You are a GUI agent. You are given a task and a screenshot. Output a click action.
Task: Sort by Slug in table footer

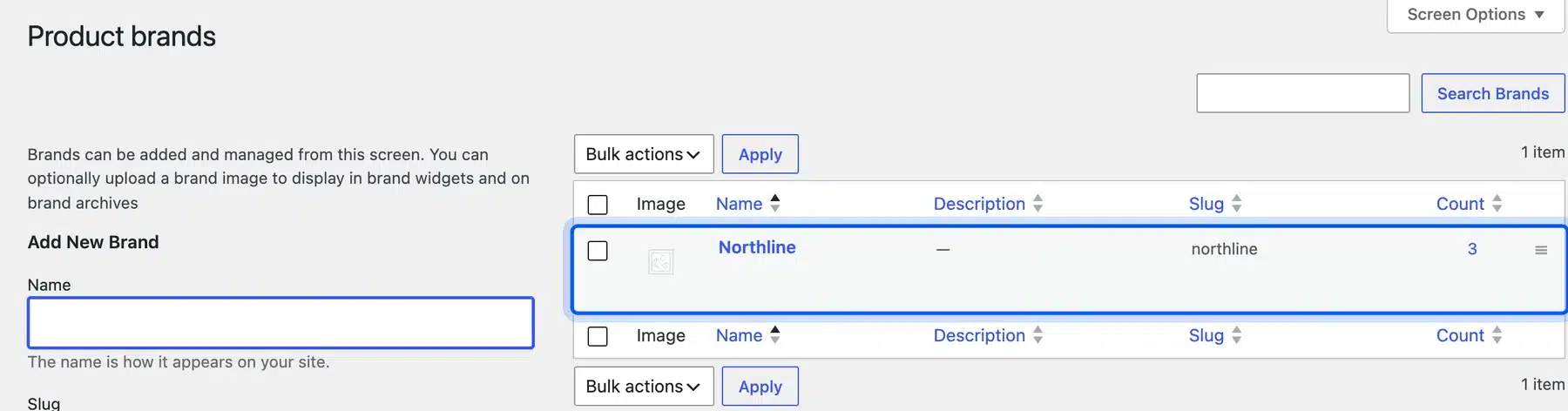click(x=1206, y=335)
